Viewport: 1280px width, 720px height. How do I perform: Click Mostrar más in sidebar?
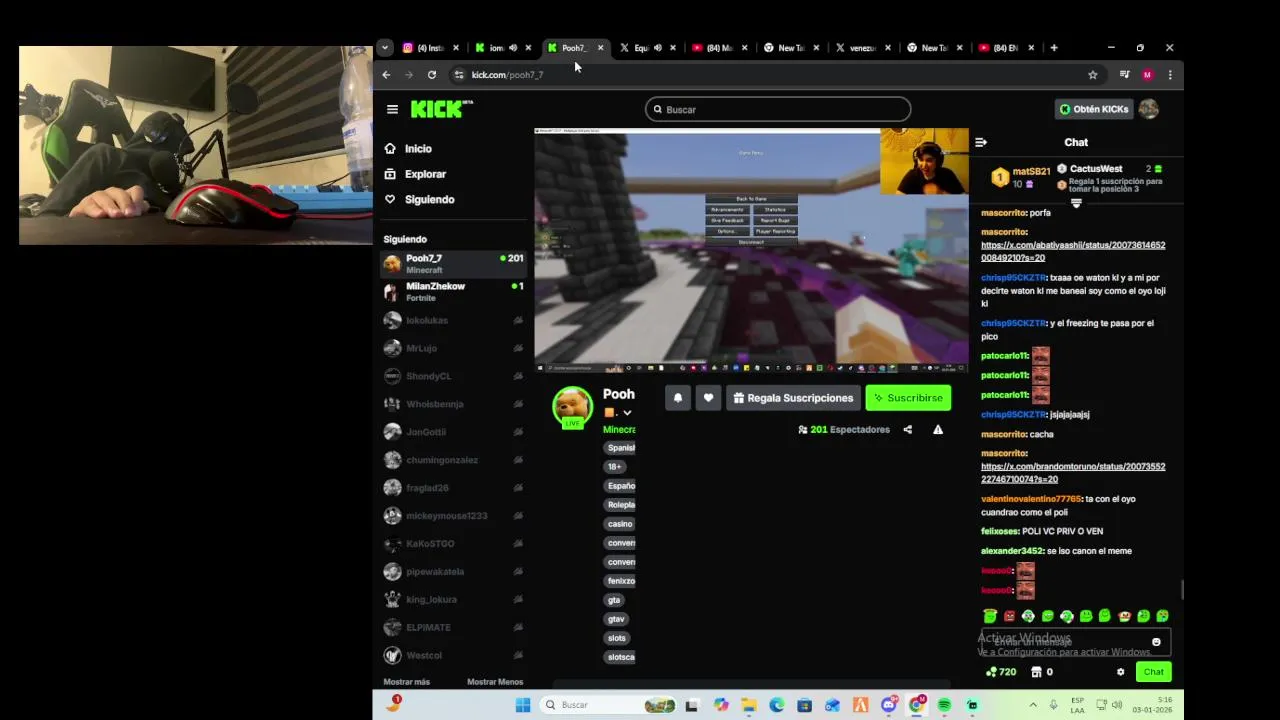tap(406, 682)
